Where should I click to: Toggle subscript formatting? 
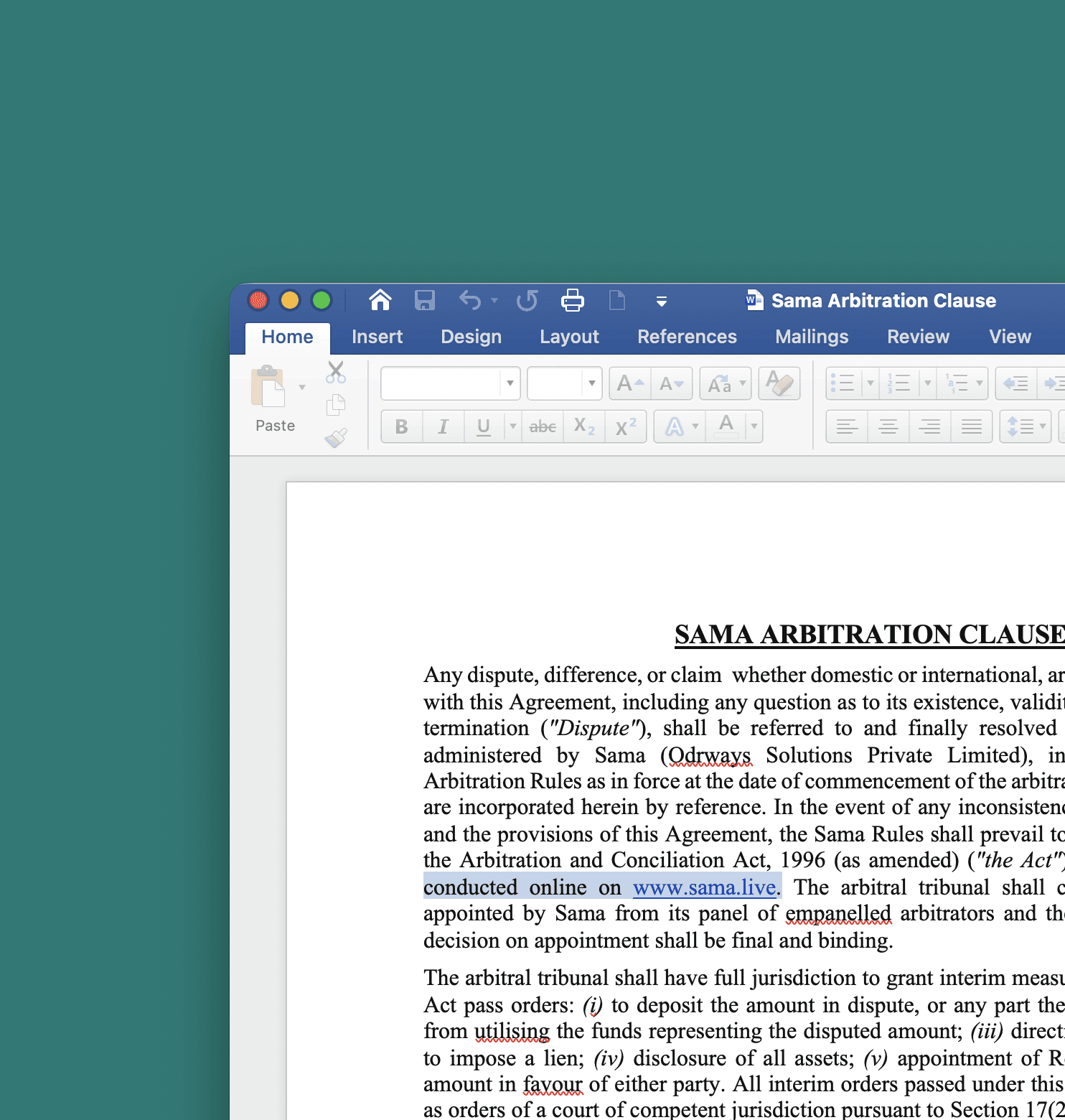click(584, 427)
